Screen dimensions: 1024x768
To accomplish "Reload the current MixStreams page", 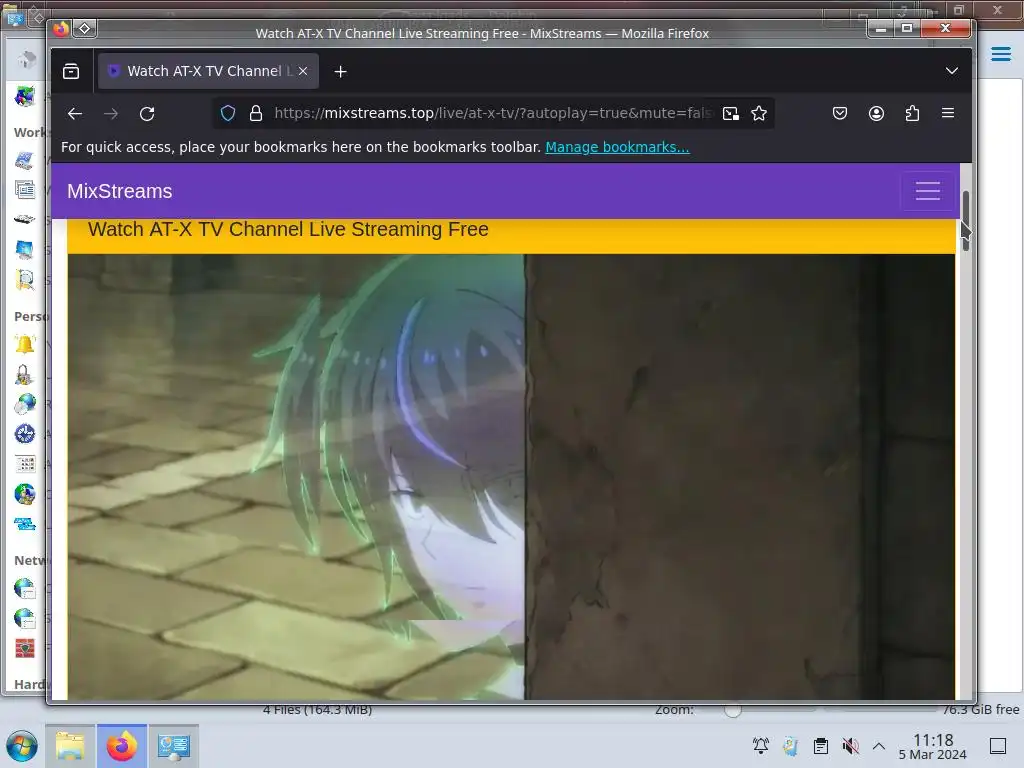I will pos(147,114).
